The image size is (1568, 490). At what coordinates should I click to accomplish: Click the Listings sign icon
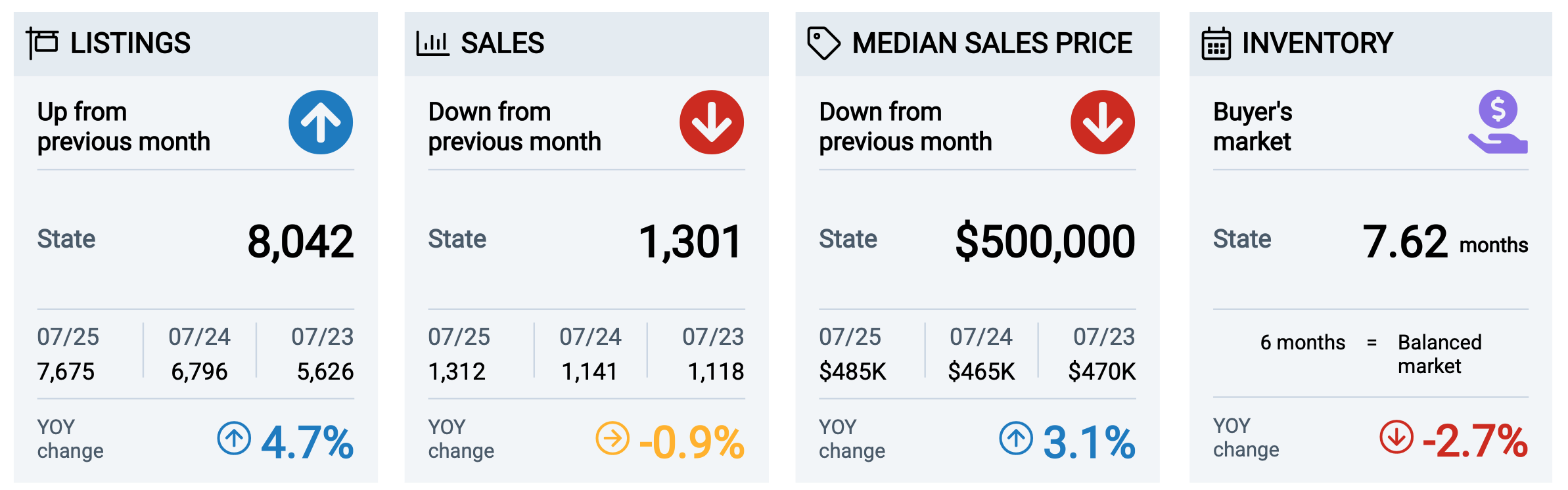click(x=43, y=43)
